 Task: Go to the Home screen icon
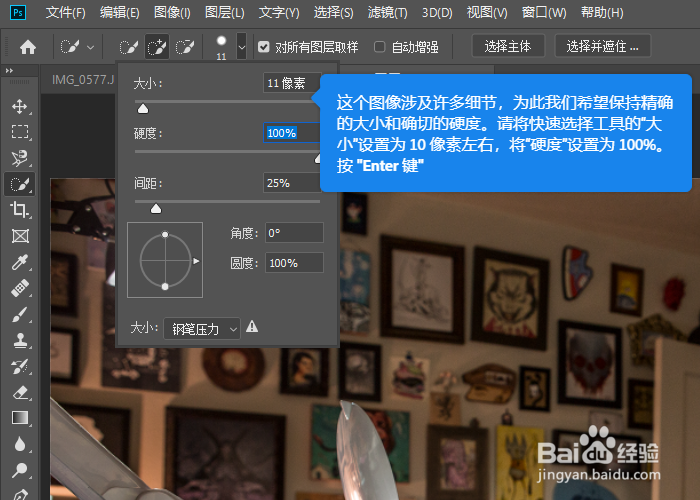[28, 46]
